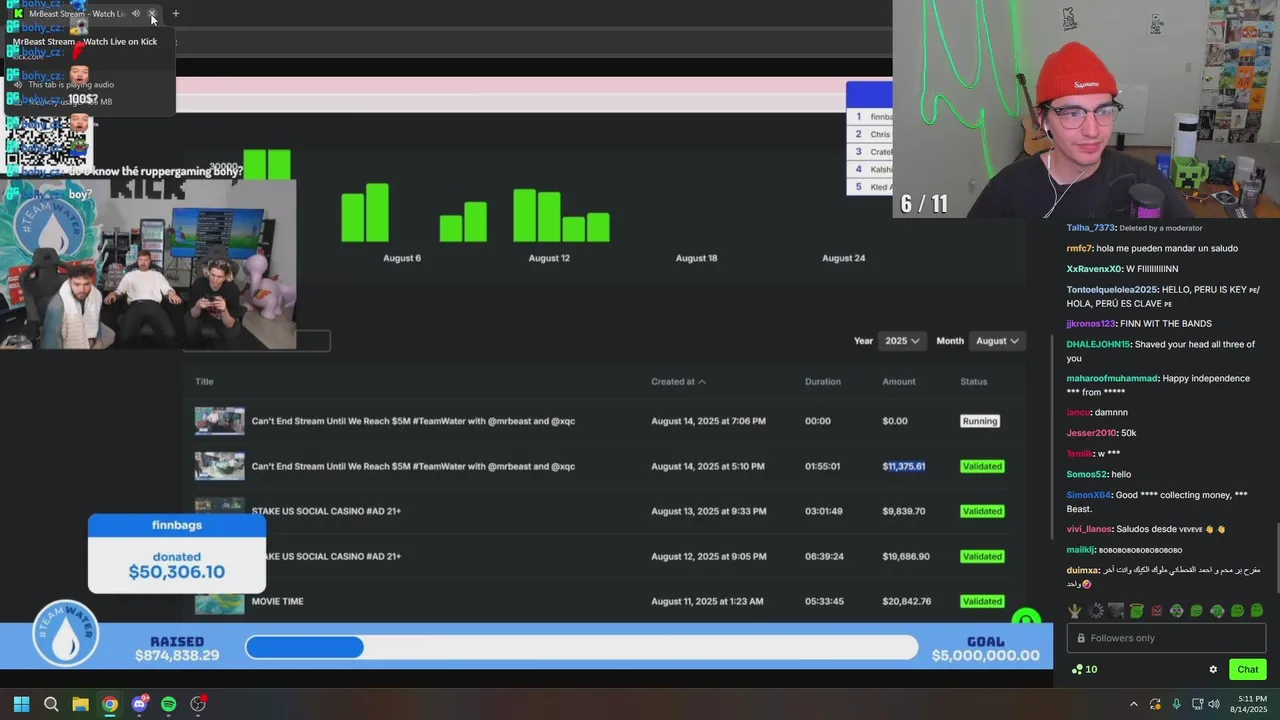Click the Status column header

tap(974, 381)
